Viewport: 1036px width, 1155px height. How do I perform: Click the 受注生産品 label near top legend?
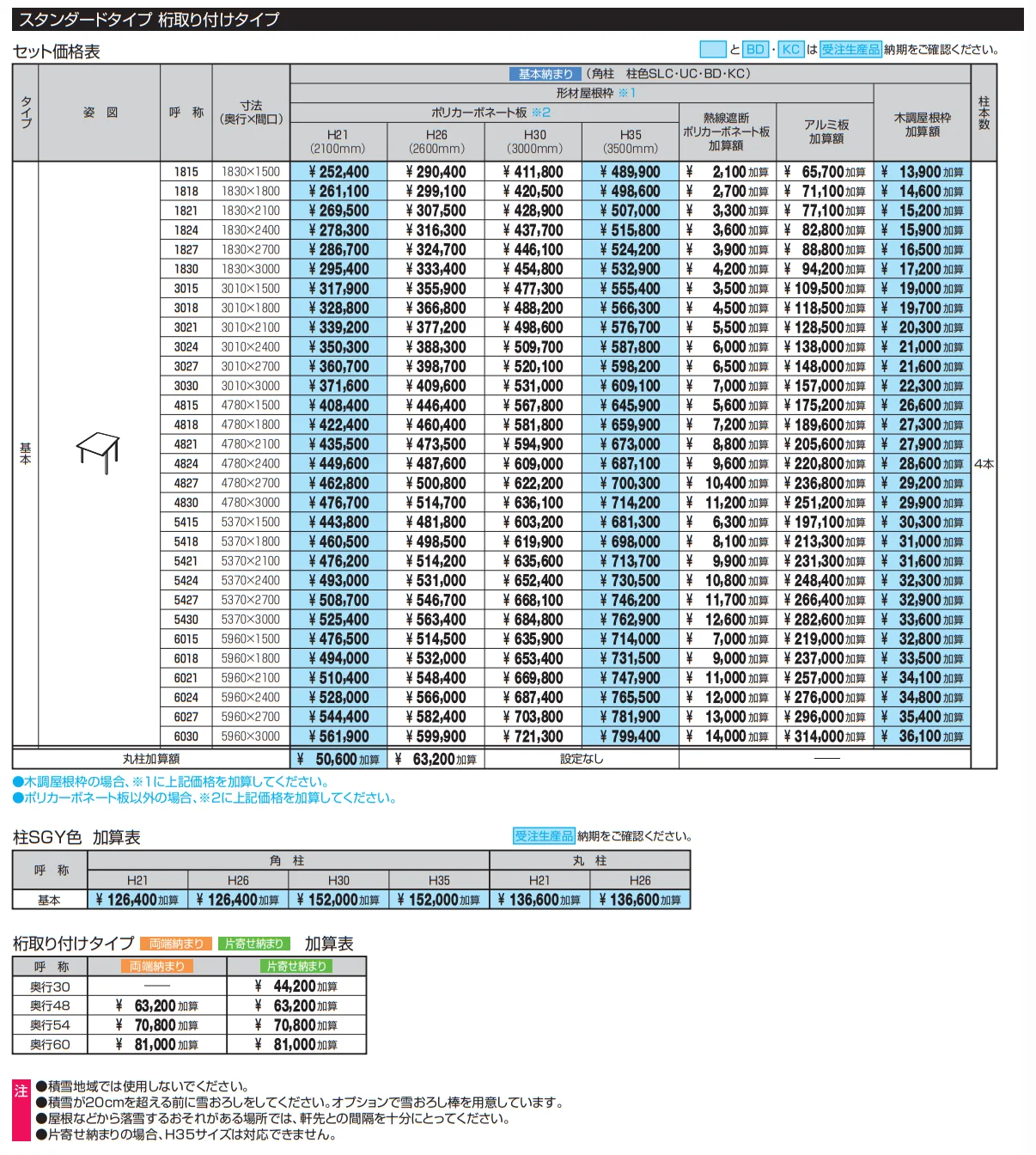coord(850,50)
